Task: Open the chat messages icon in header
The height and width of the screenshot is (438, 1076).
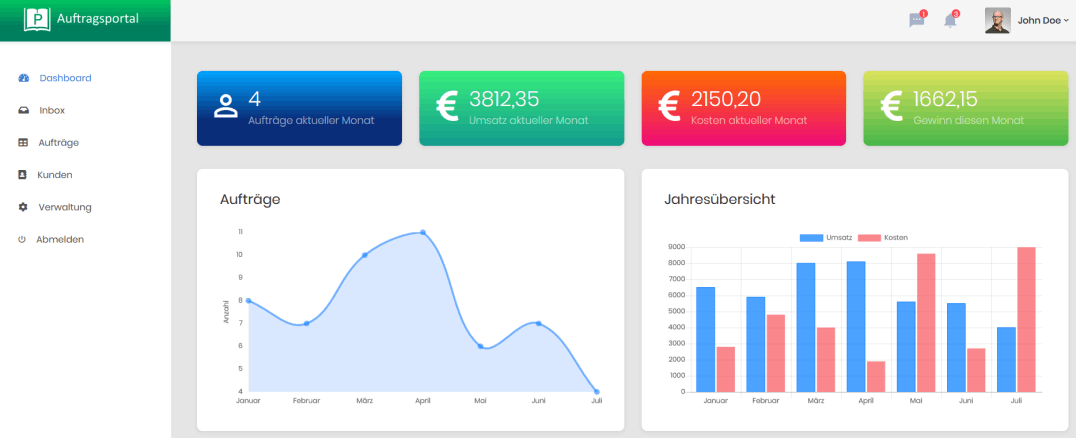Action: [x=916, y=21]
